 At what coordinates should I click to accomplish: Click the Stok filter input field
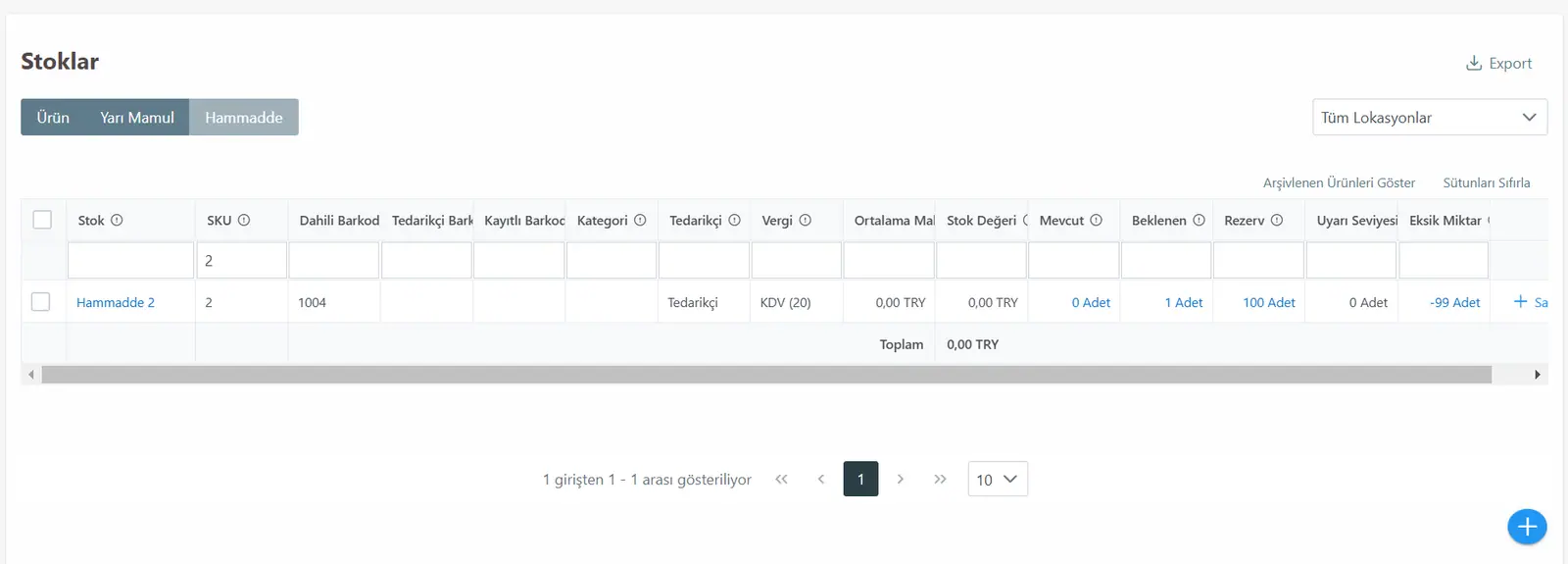(x=130, y=260)
